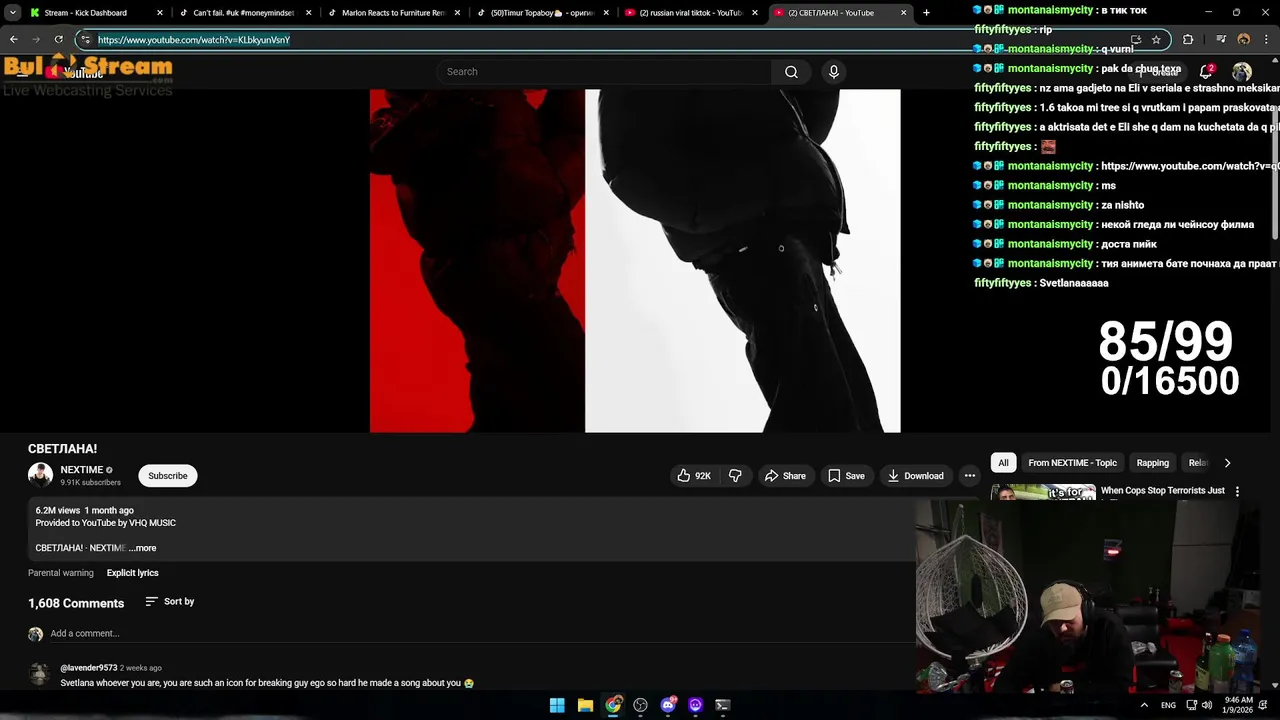Screen dimensions: 1280x720
Task: Reload the current page
Action: pyautogui.click(x=58, y=40)
